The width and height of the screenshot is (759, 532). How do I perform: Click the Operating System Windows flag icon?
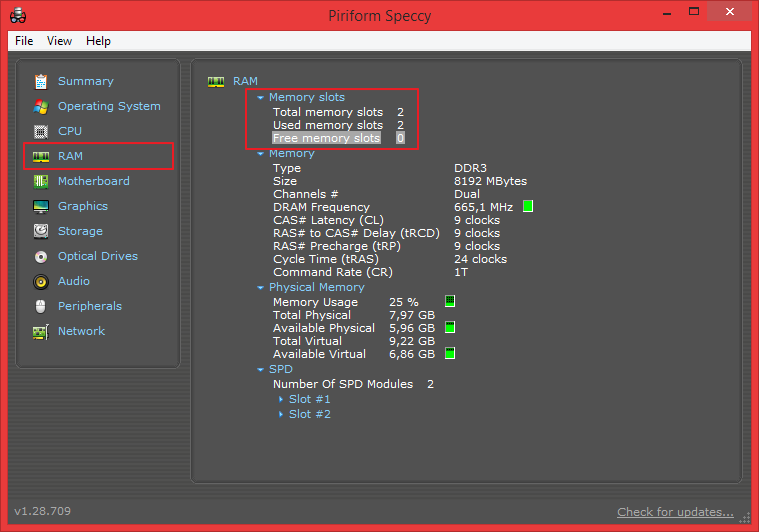(41, 106)
